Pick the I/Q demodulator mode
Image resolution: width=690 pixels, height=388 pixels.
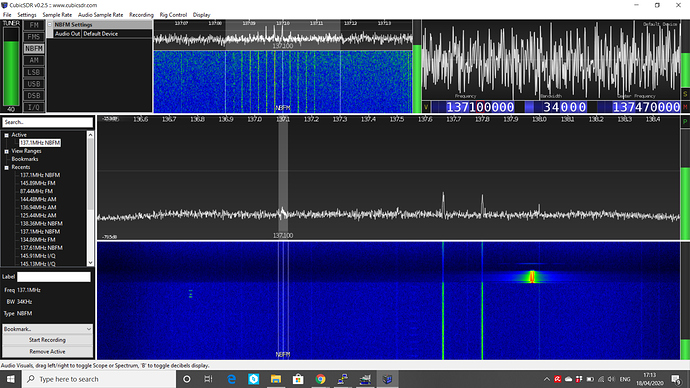click(34, 107)
